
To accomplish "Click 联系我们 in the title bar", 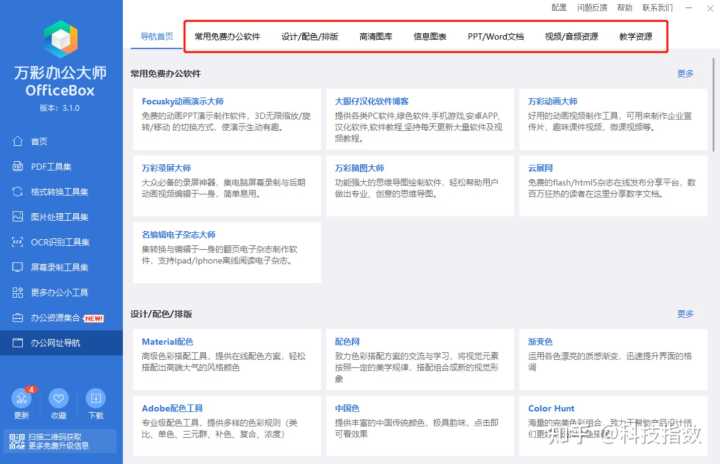I will point(657,7).
